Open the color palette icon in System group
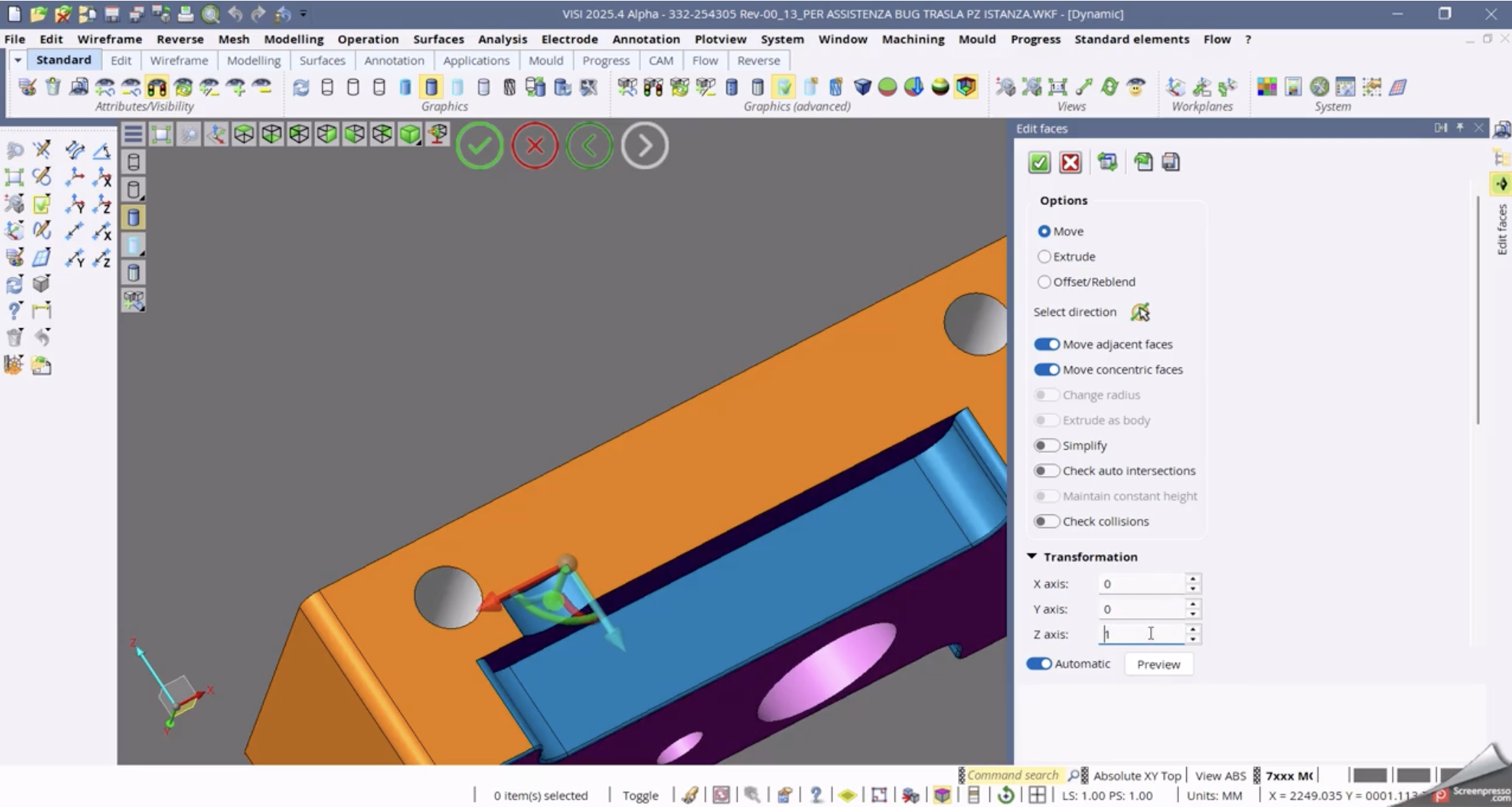The image size is (1512, 807). coord(1267,88)
